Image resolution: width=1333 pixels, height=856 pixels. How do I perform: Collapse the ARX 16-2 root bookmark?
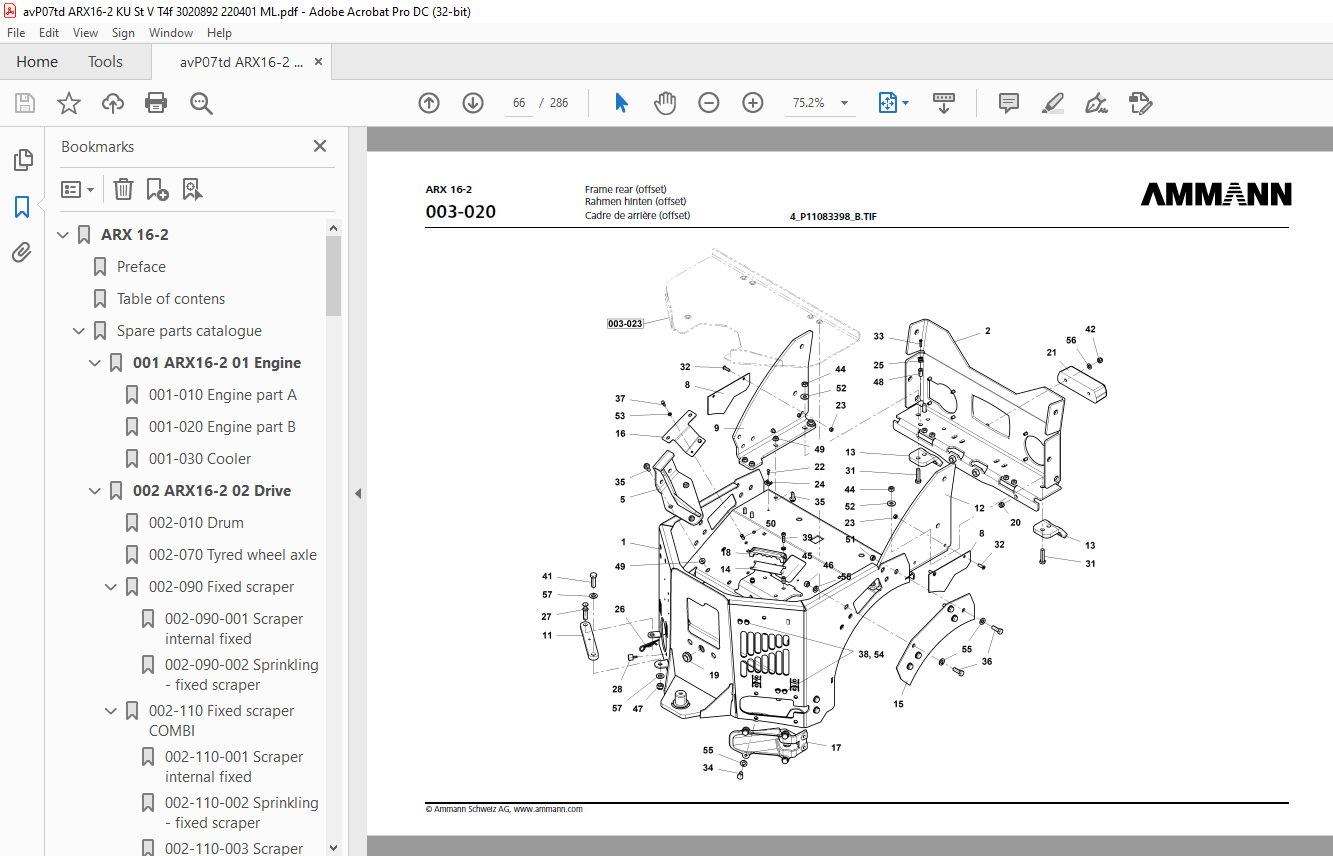click(63, 235)
